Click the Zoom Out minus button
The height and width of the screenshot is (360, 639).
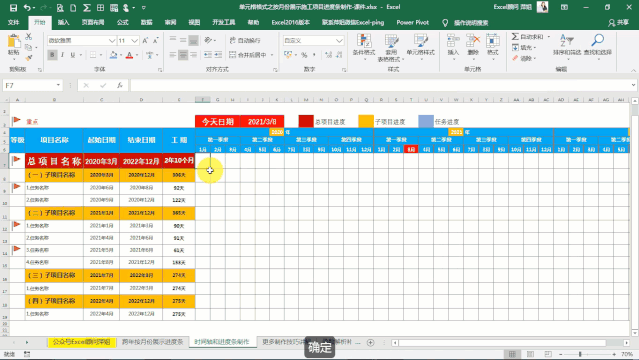click(561, 354)
